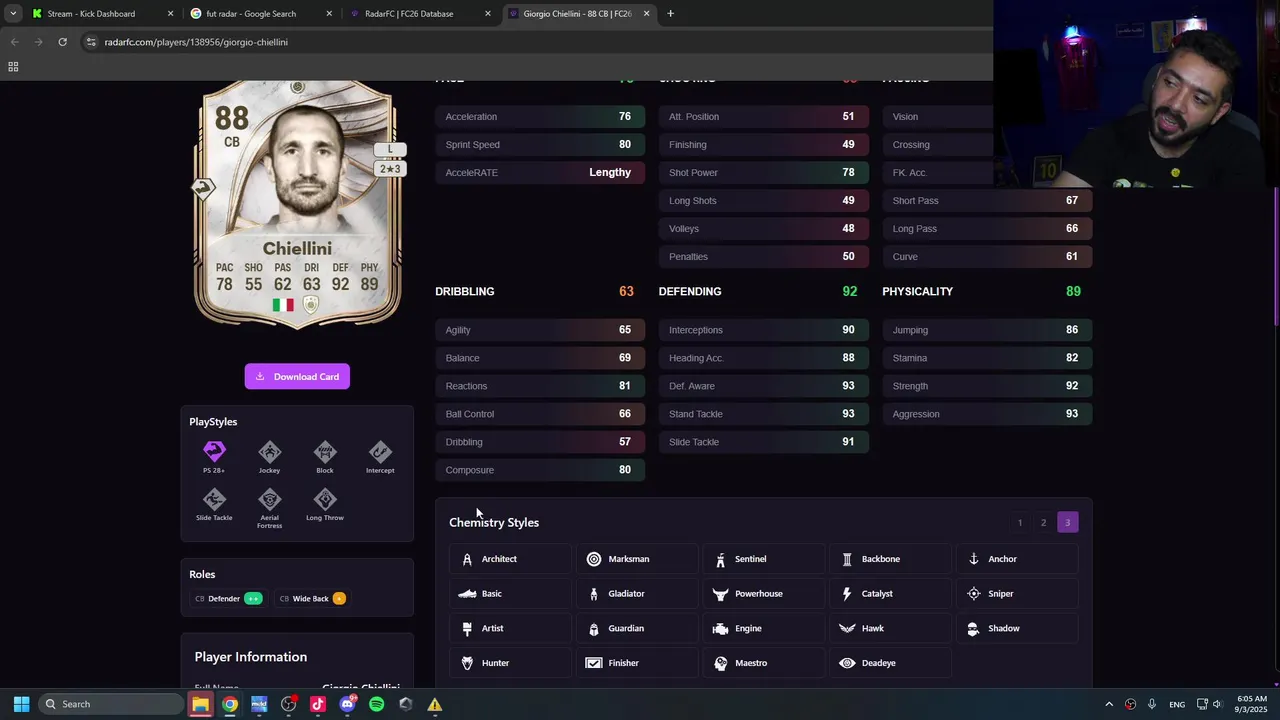Select the Long Throw PlayStyle icon
Screen dimensions: 1280x720
pyautogui.click(x=325, y=499)
